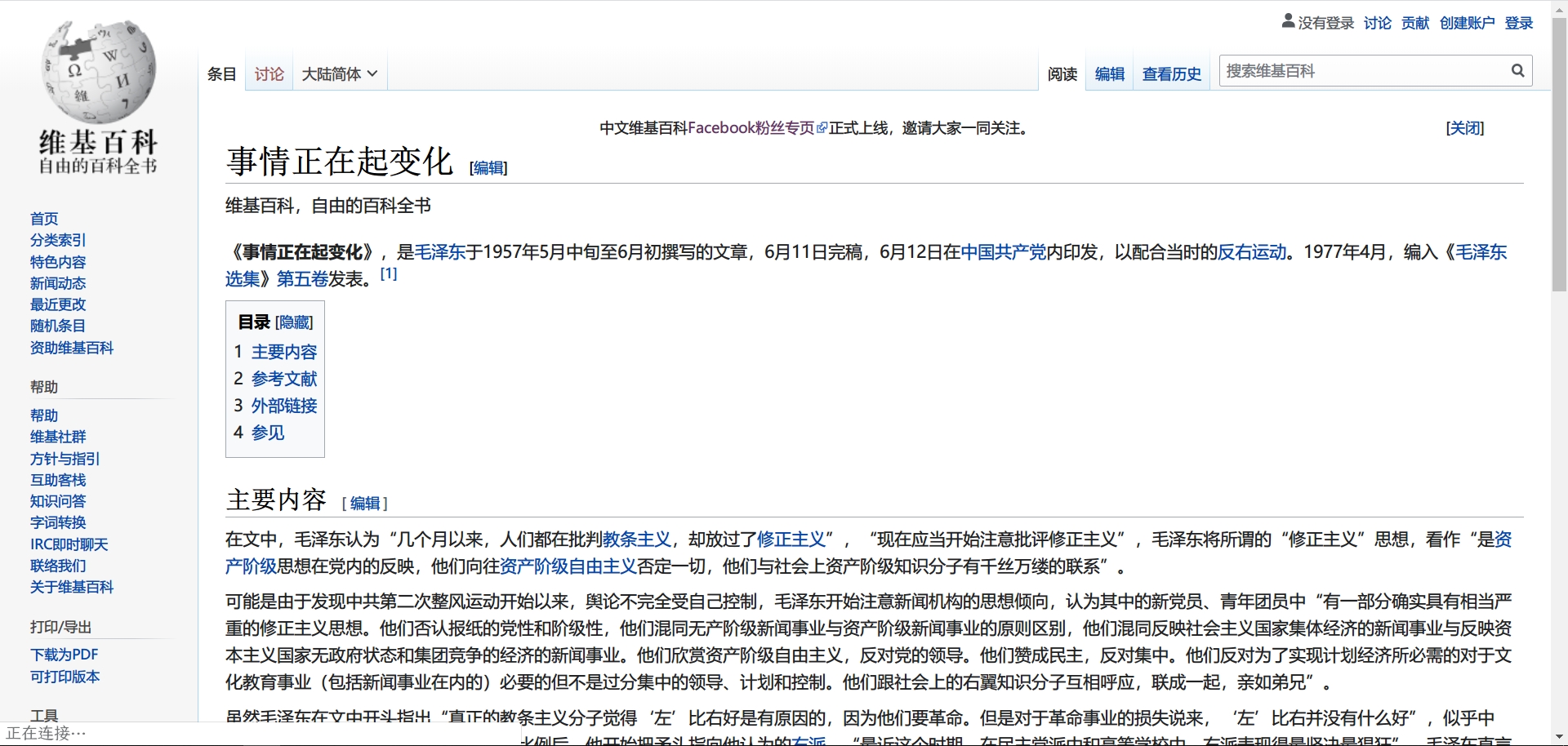Click the user icon beside 没有登录
Image resolution: width=1568 pixels, height=746 pixels.
point(1288,21)
